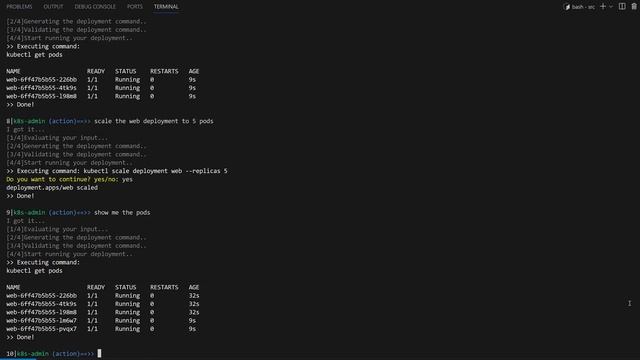This screenshot has width=640, height=360.
Task: Click web-6ff47b5b55-4tk9s in the first pods table
Action: 41,88
